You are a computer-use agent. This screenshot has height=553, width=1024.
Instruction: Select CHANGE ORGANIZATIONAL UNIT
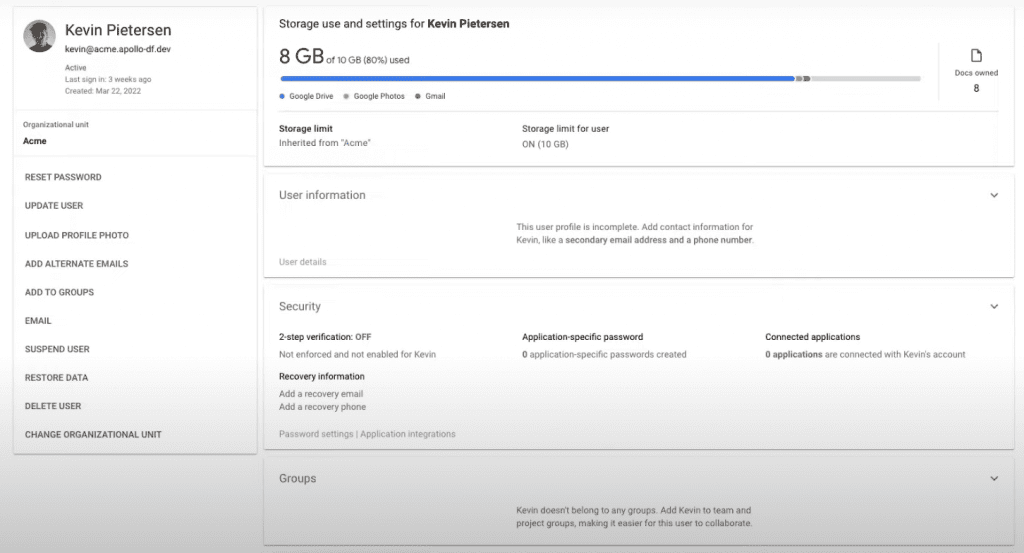pyautogui.click(x=93, y=435)
